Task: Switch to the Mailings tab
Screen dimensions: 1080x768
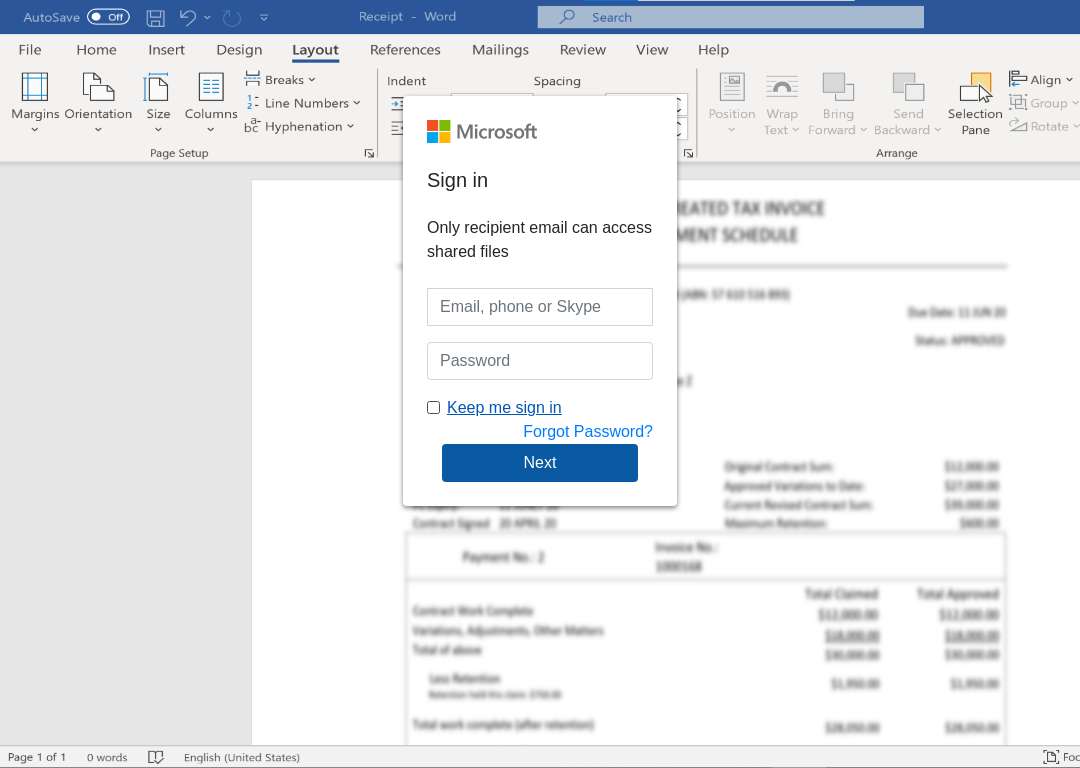Action: tap(500, 50)
